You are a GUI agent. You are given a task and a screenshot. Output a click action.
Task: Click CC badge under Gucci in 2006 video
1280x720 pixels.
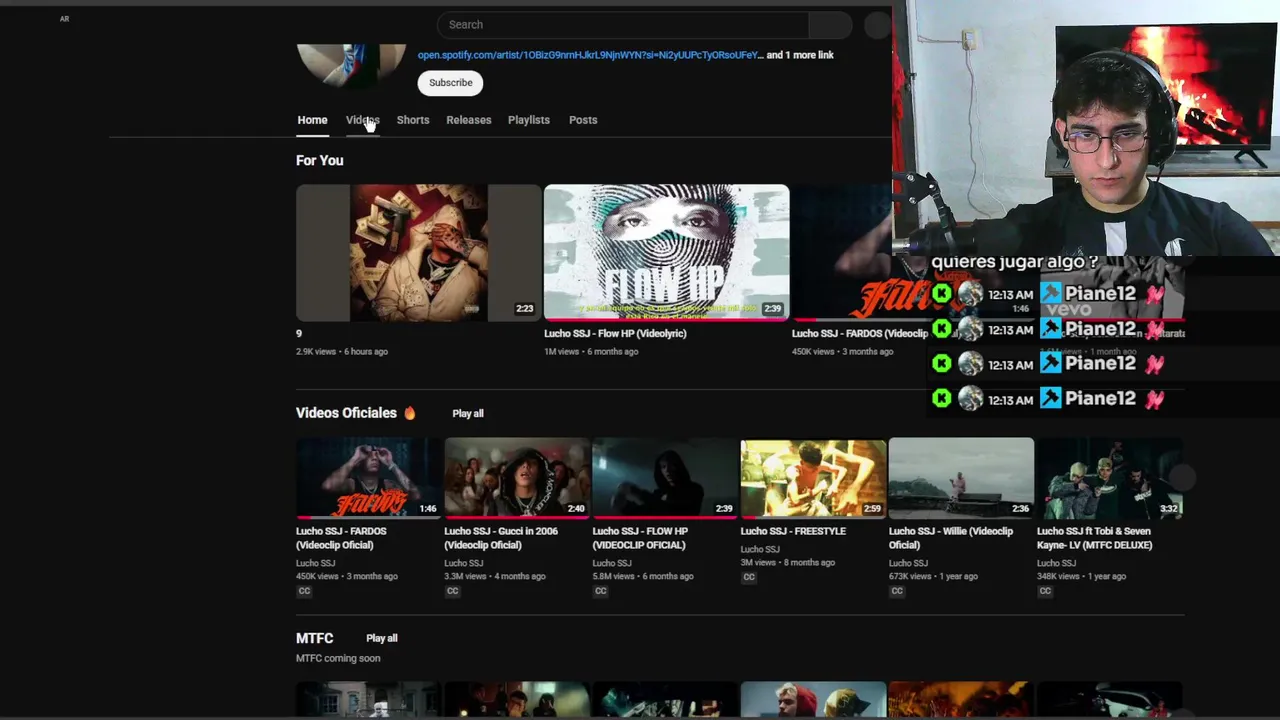pos(452,591)
